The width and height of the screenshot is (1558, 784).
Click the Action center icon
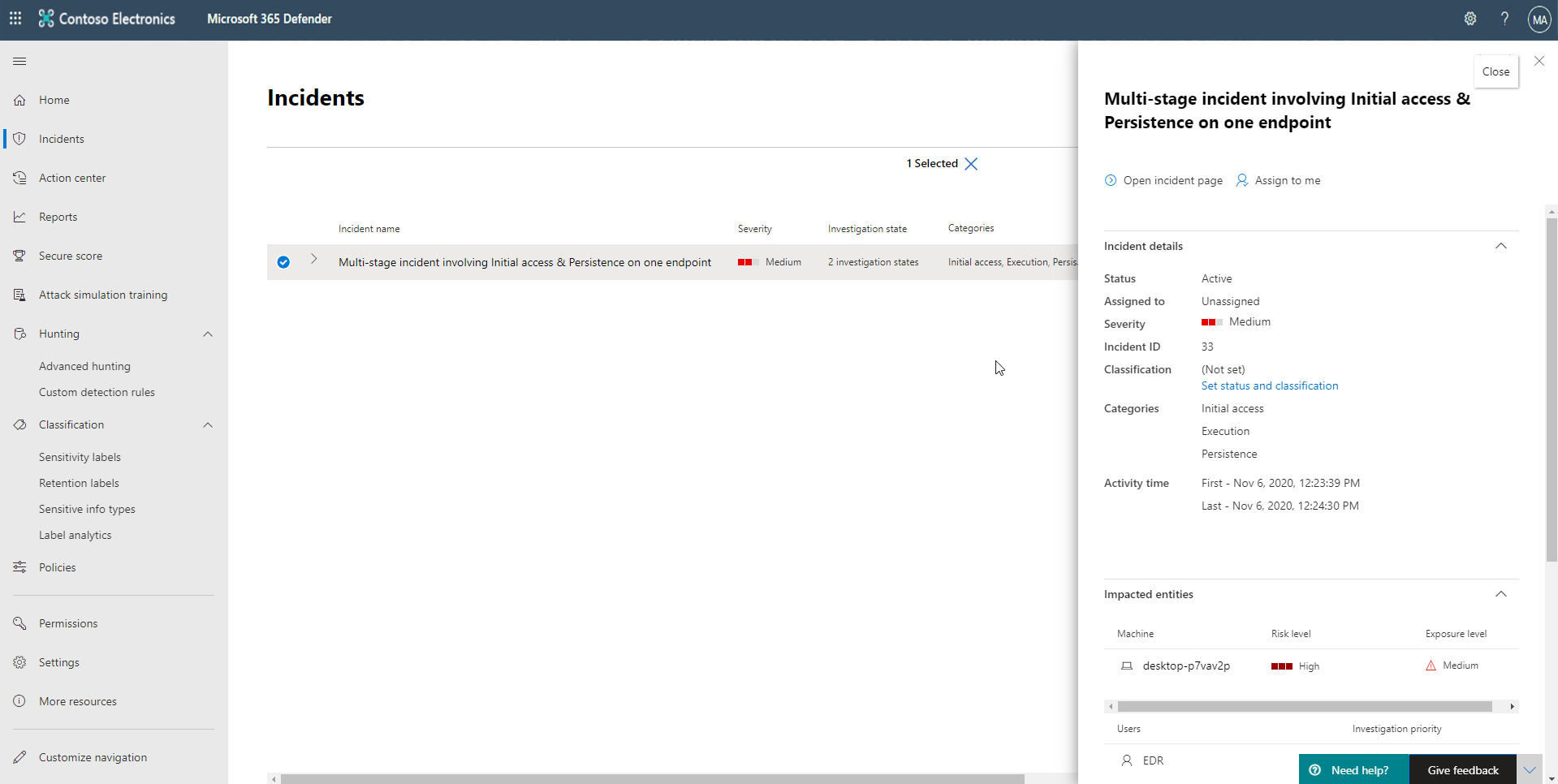(19, 178)
